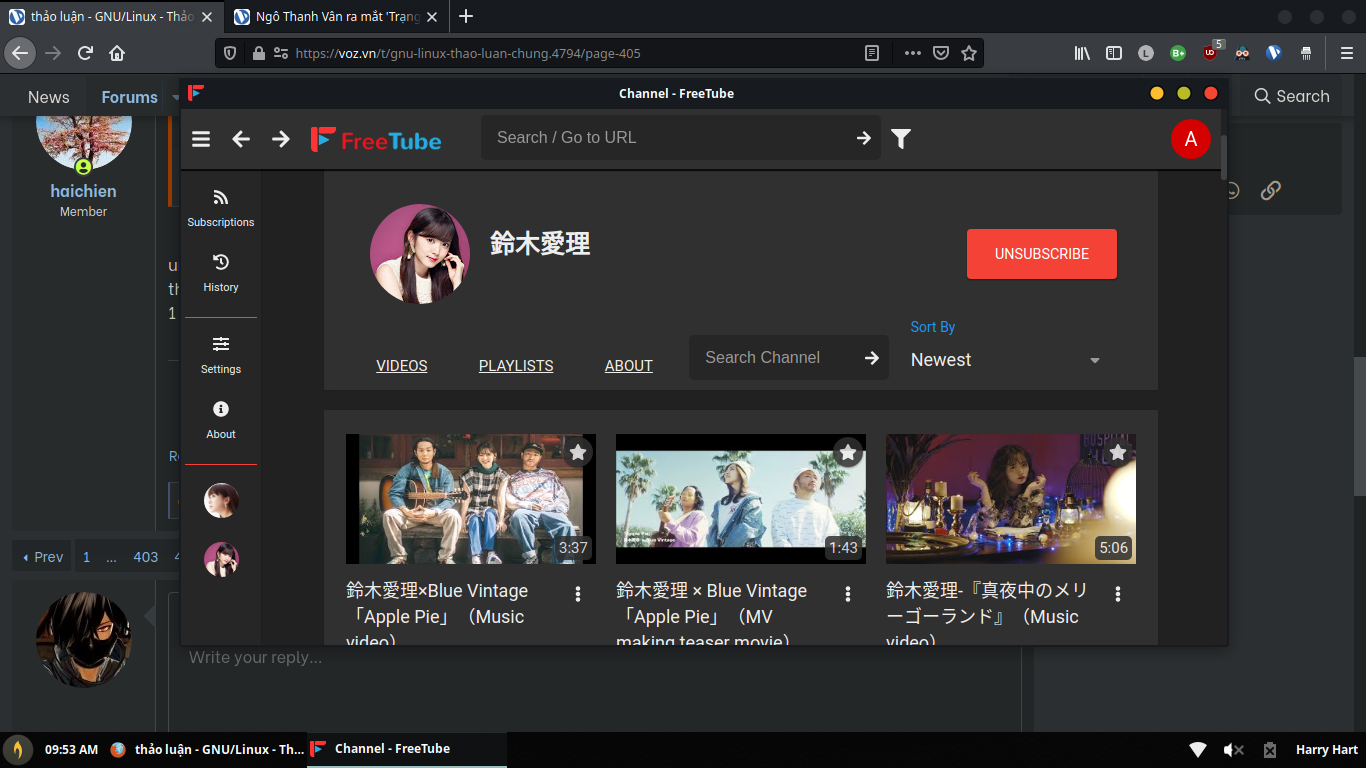Click the FreeTube logo
Viewport: 1366px width, 768px height.
click(x=376, y=140)
